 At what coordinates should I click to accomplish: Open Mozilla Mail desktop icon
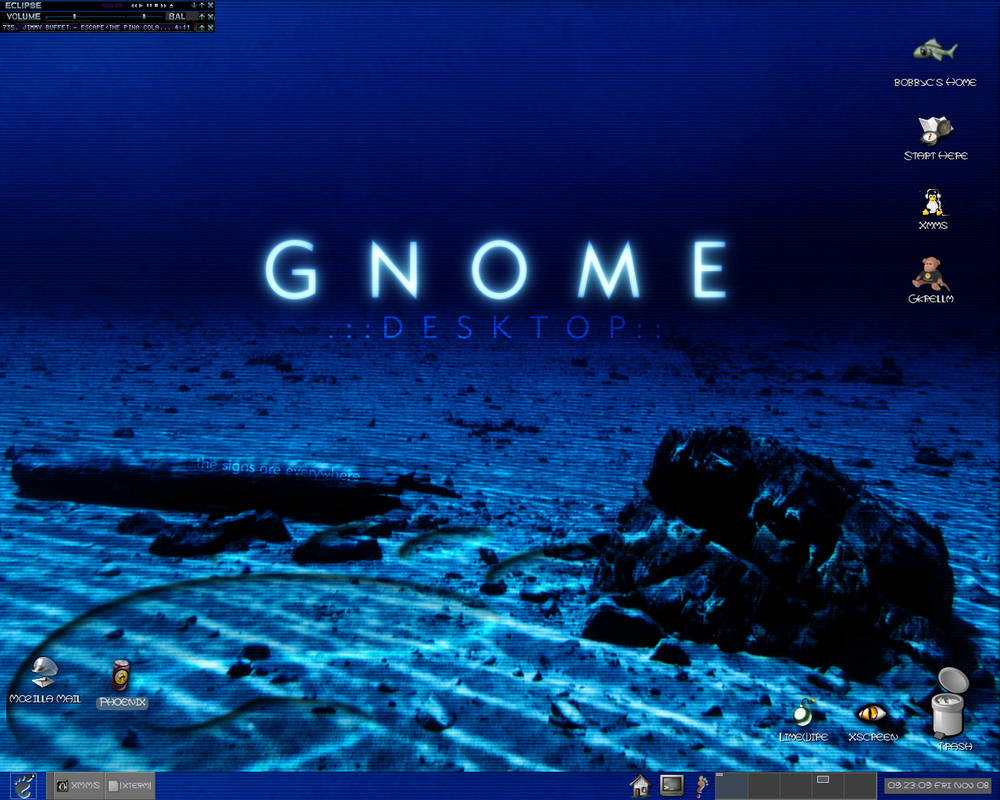tap(44, 672)
